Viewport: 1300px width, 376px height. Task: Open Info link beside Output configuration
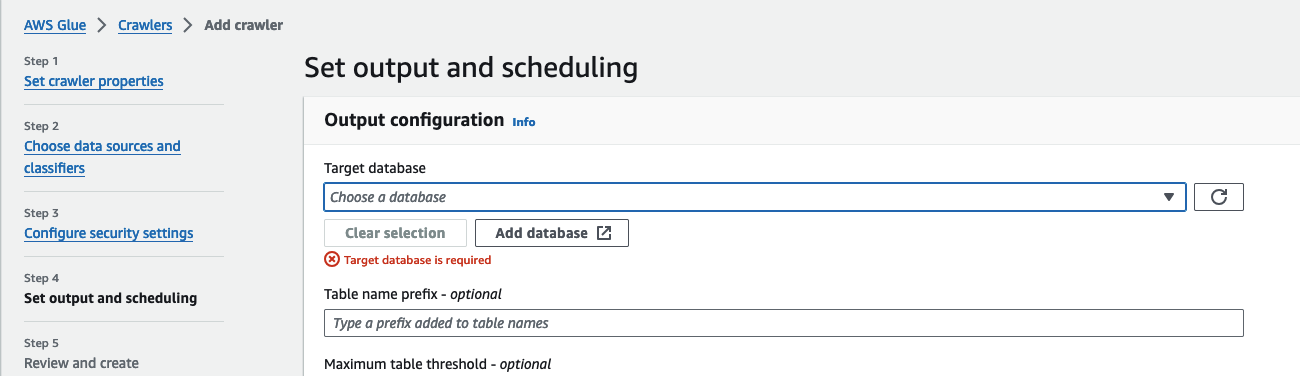tap(524, 122)
